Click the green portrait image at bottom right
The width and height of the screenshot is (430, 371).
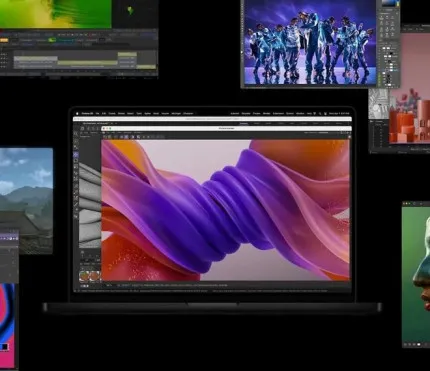tap(416, 273)
